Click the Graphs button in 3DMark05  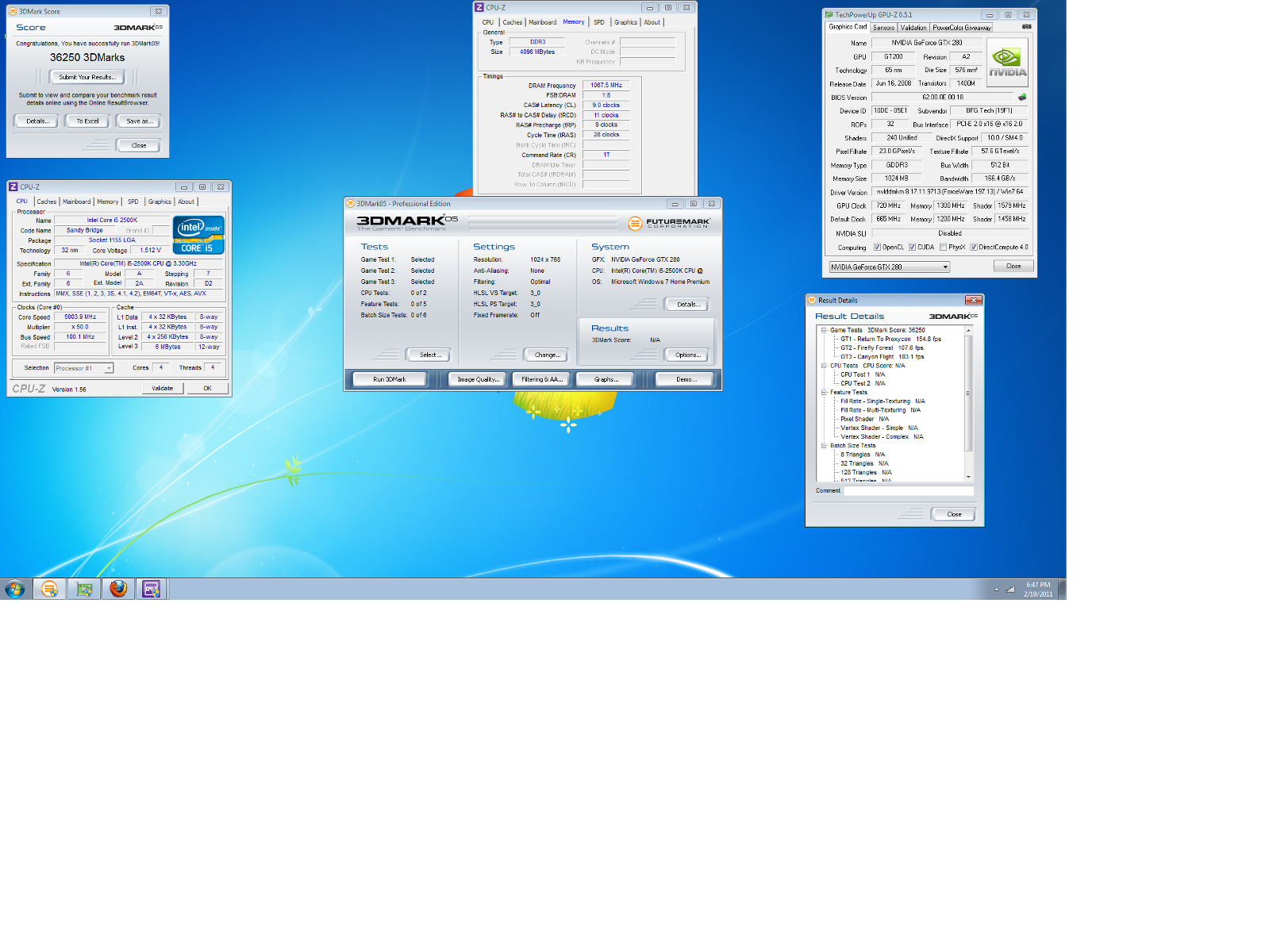coord(606,379)
